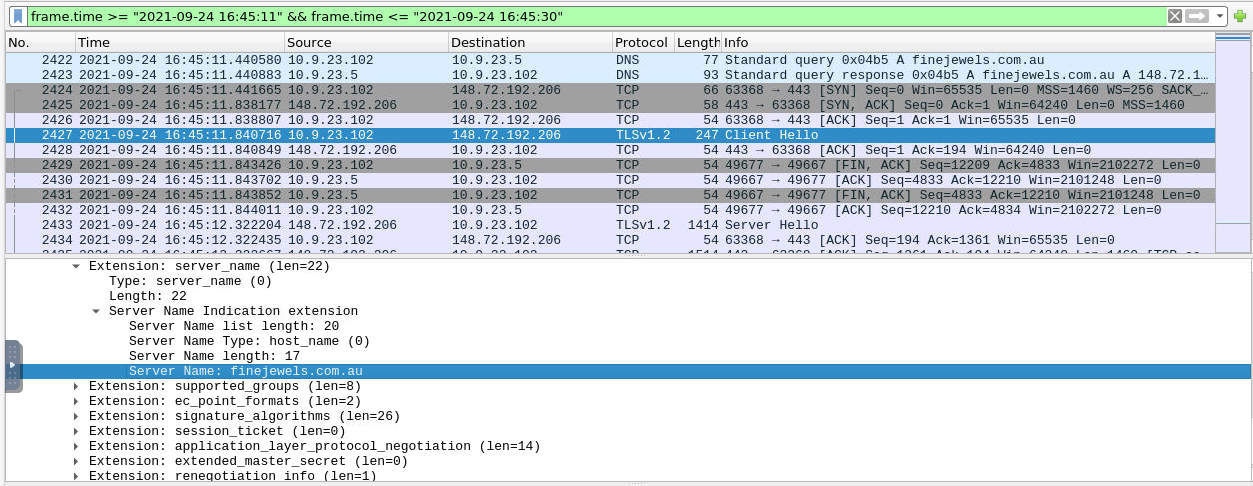The image size is (1253, 486).
Task: Sort packets by the Time column header
Action: click(x=180, y=43)
